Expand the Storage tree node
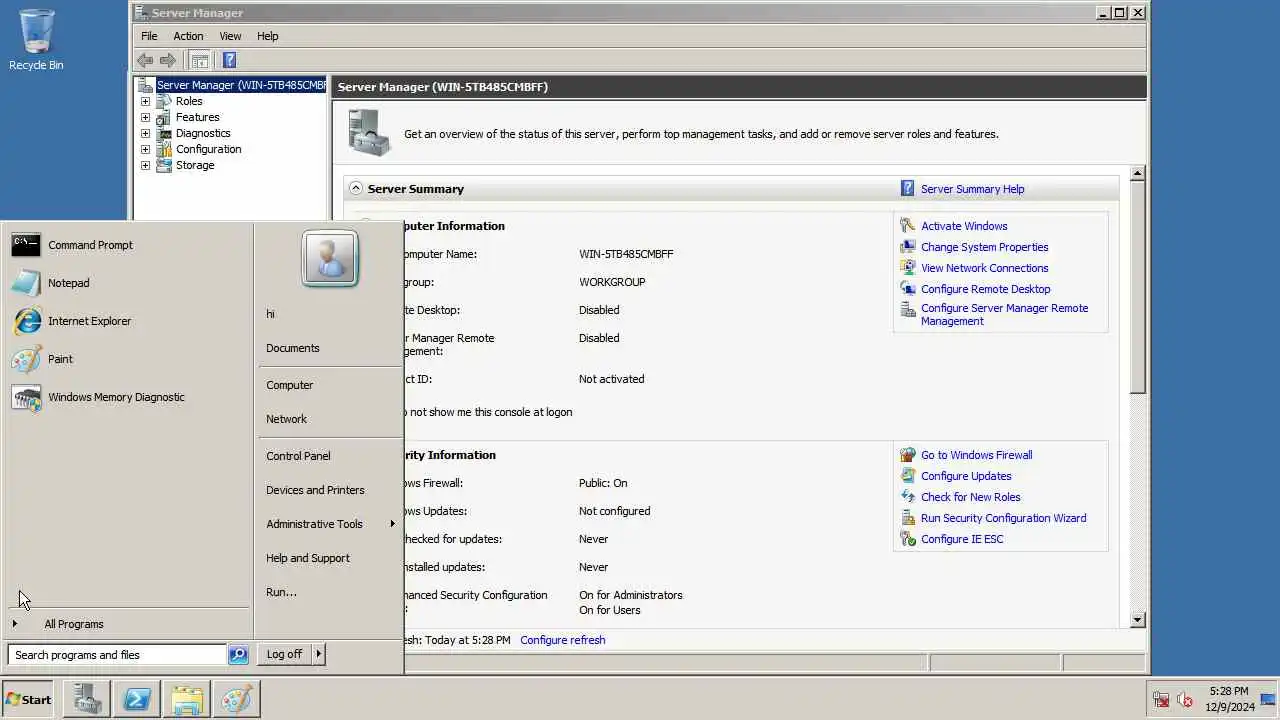 pyautogui.click(x=145, y=165)
